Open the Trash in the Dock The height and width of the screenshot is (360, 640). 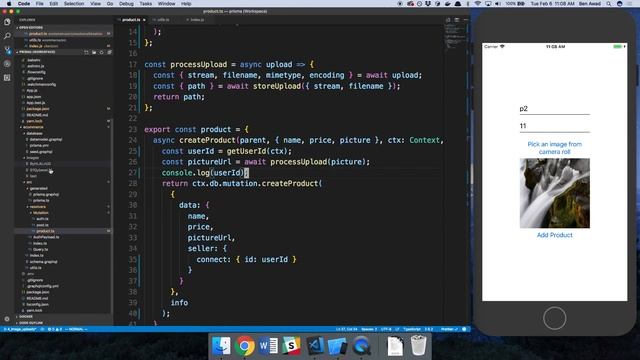[418, 346]
